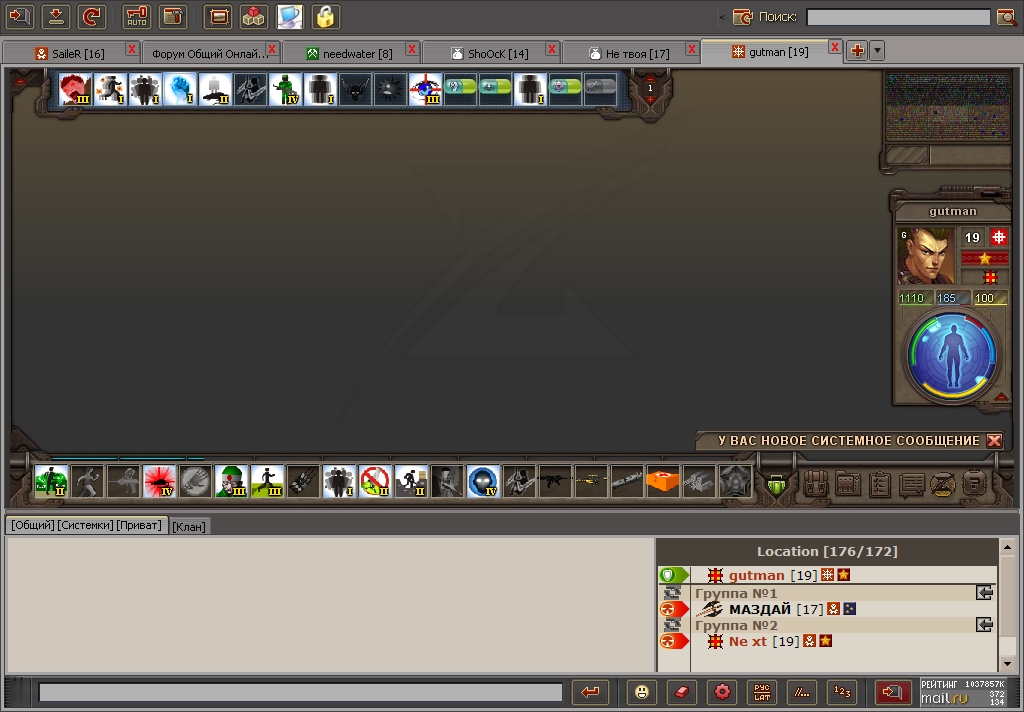
Task: Click the green soldier level IV perk
Action: [x=285, y=89]
